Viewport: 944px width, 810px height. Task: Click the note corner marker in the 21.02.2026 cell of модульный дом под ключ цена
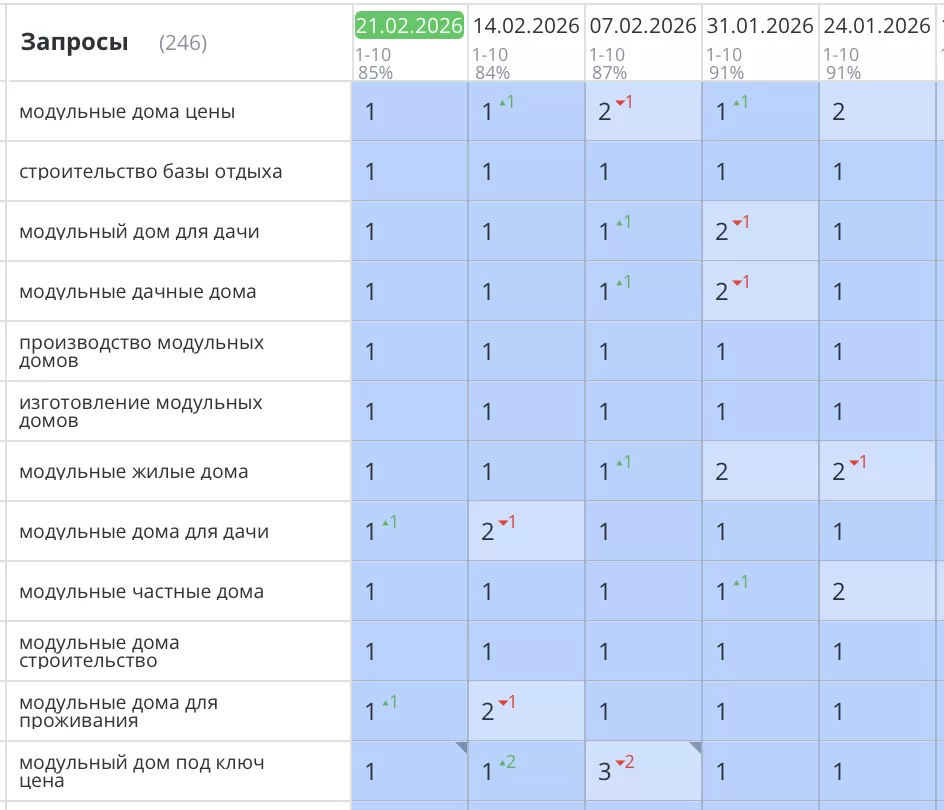(461, 747)
